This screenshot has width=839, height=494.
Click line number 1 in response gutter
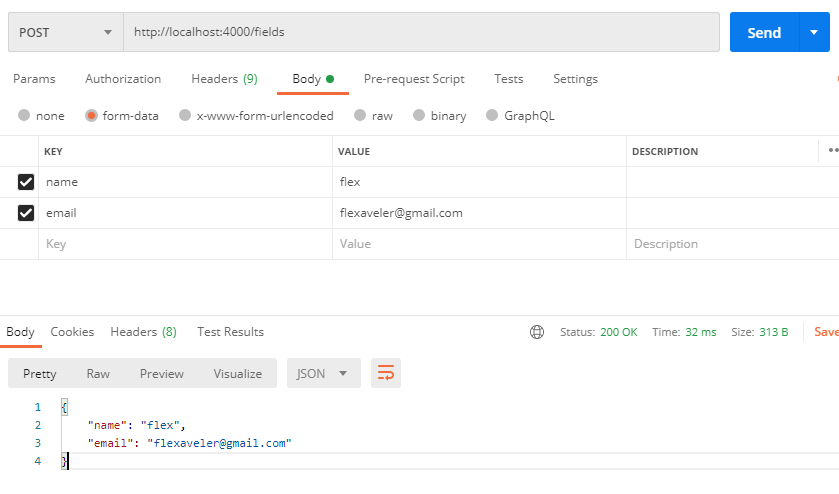[x=37, y=407]
